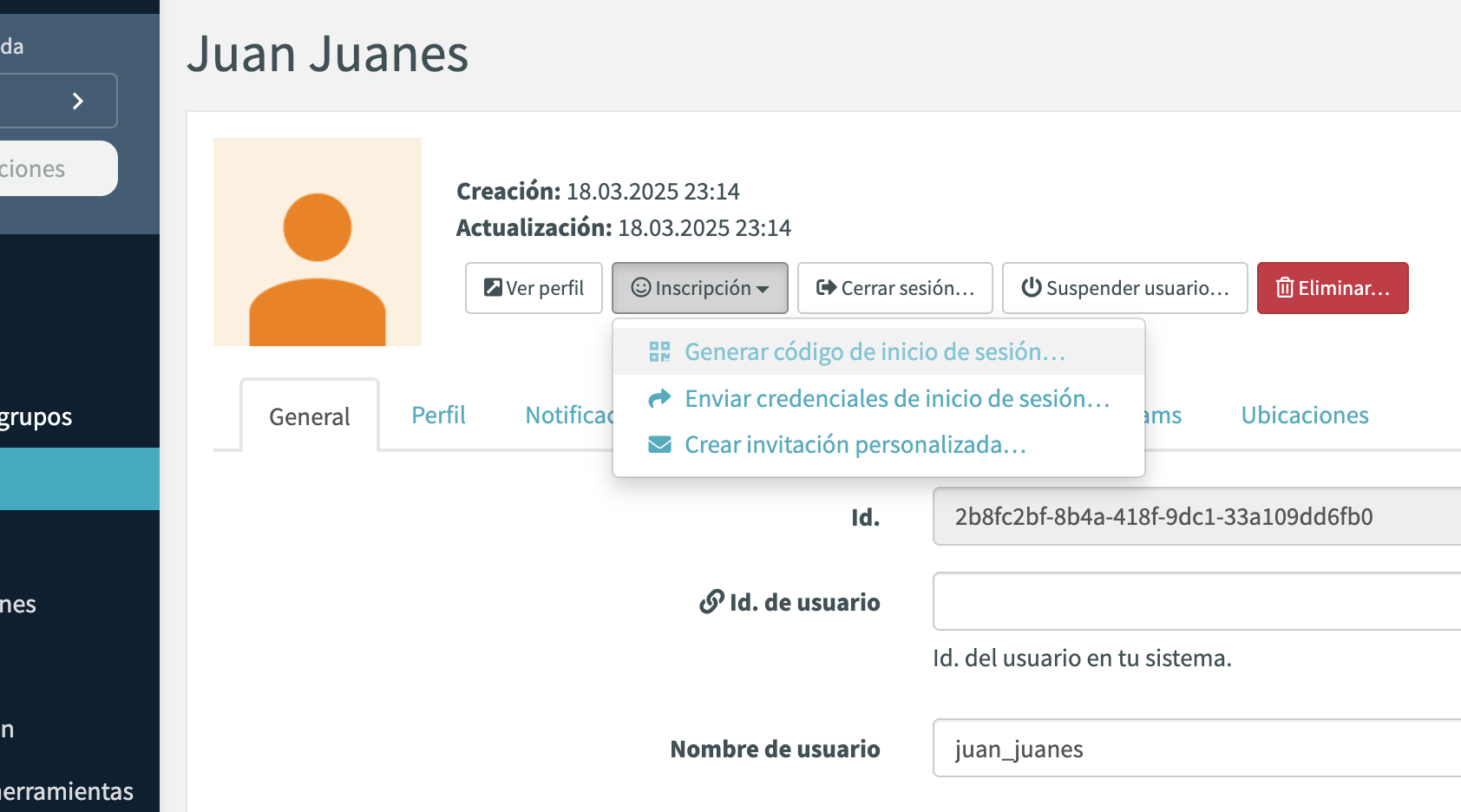Click Suspender usuario button
Image resolution: width=1461 pixels, height=812 pixels.
[x=1124, y=288]
